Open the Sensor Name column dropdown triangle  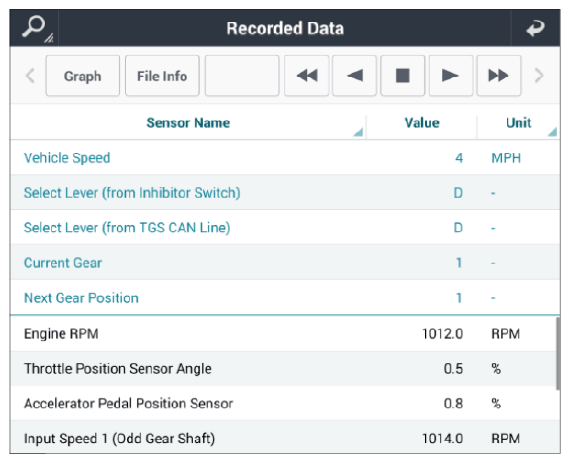[x=358, y=132]
